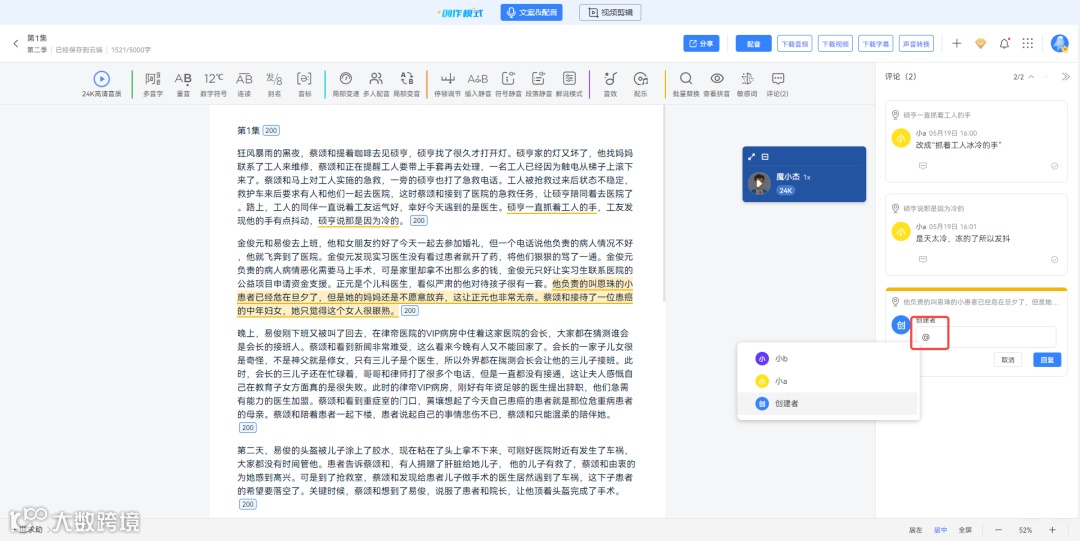Open the user avatar menu
This screenshot has width=1080, height=541.
pyautogui.click(x=1059, y=43)
